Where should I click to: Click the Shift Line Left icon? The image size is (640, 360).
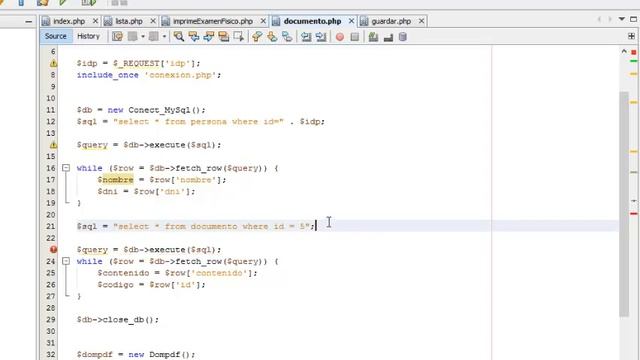point(306,37)
